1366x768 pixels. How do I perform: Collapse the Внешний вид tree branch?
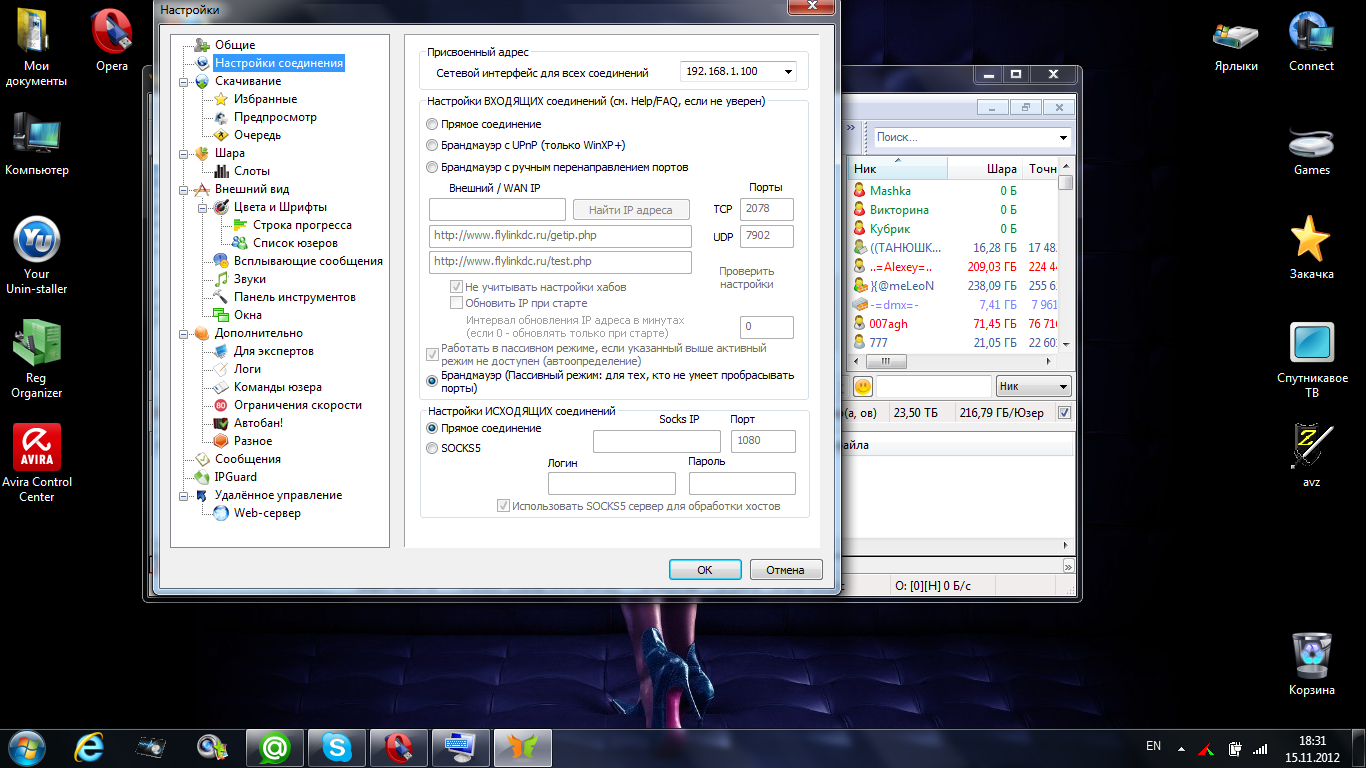coord(183,189)
